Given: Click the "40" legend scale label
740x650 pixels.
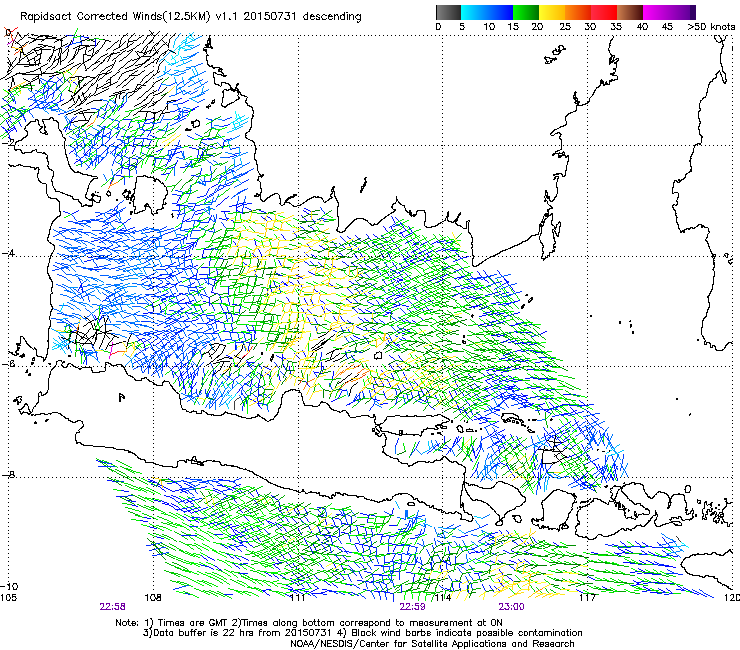Looking at the screenshot, I should point(642,27).
